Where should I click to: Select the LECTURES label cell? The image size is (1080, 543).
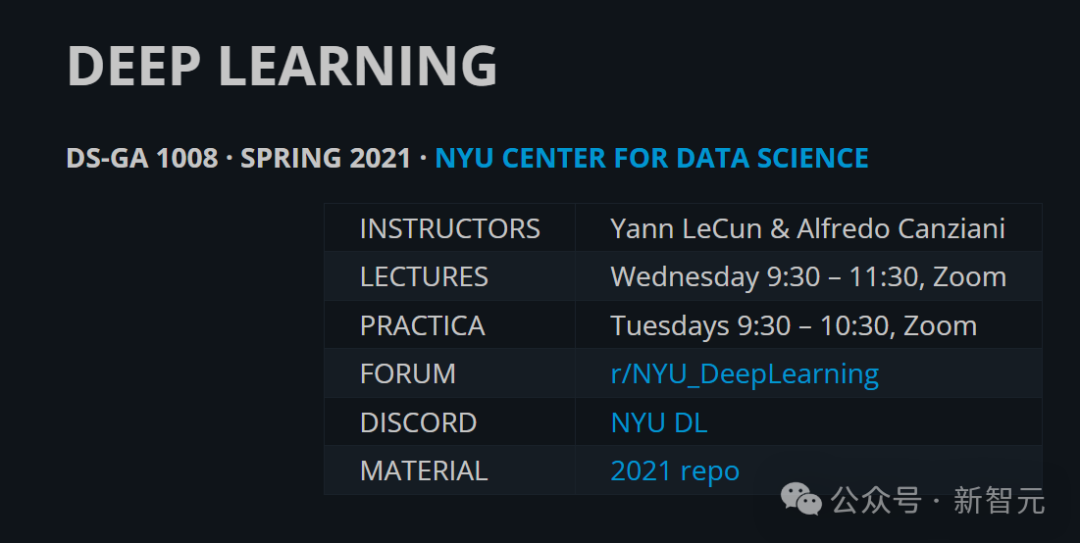pyautogui.click(x=450, y=276)
